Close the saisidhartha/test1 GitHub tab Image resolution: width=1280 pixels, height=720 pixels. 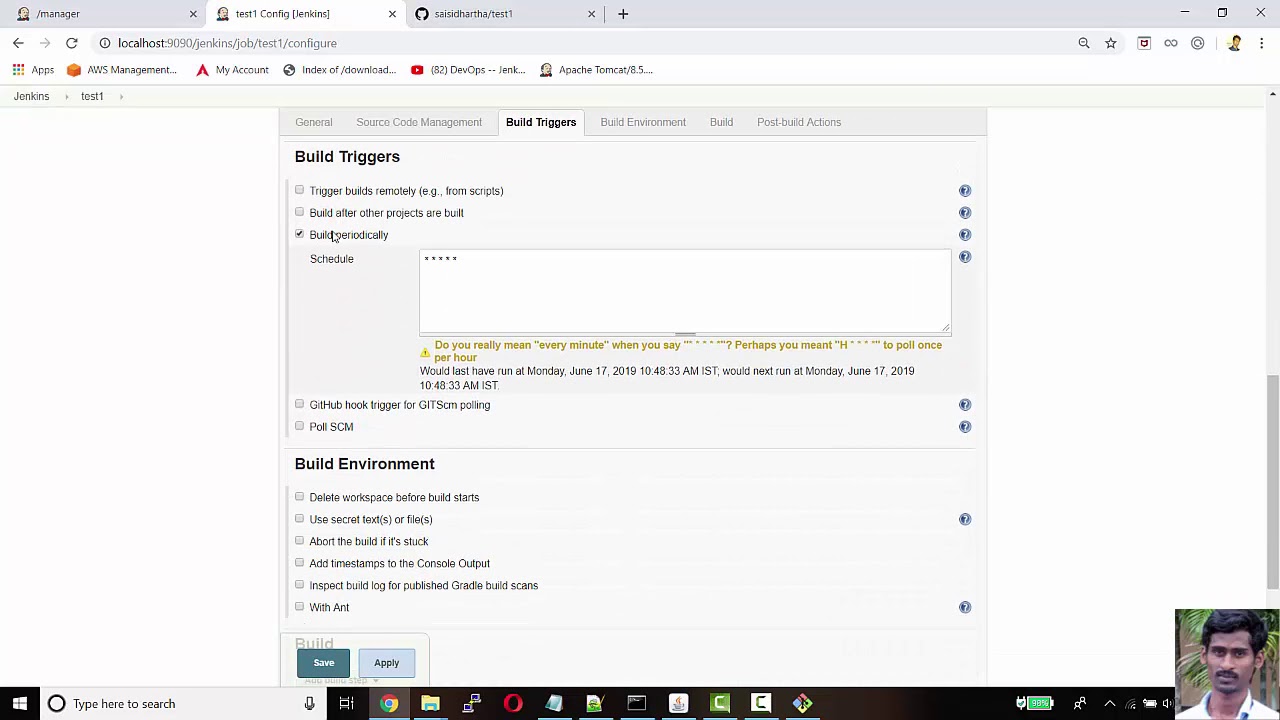tap(591, 14)
